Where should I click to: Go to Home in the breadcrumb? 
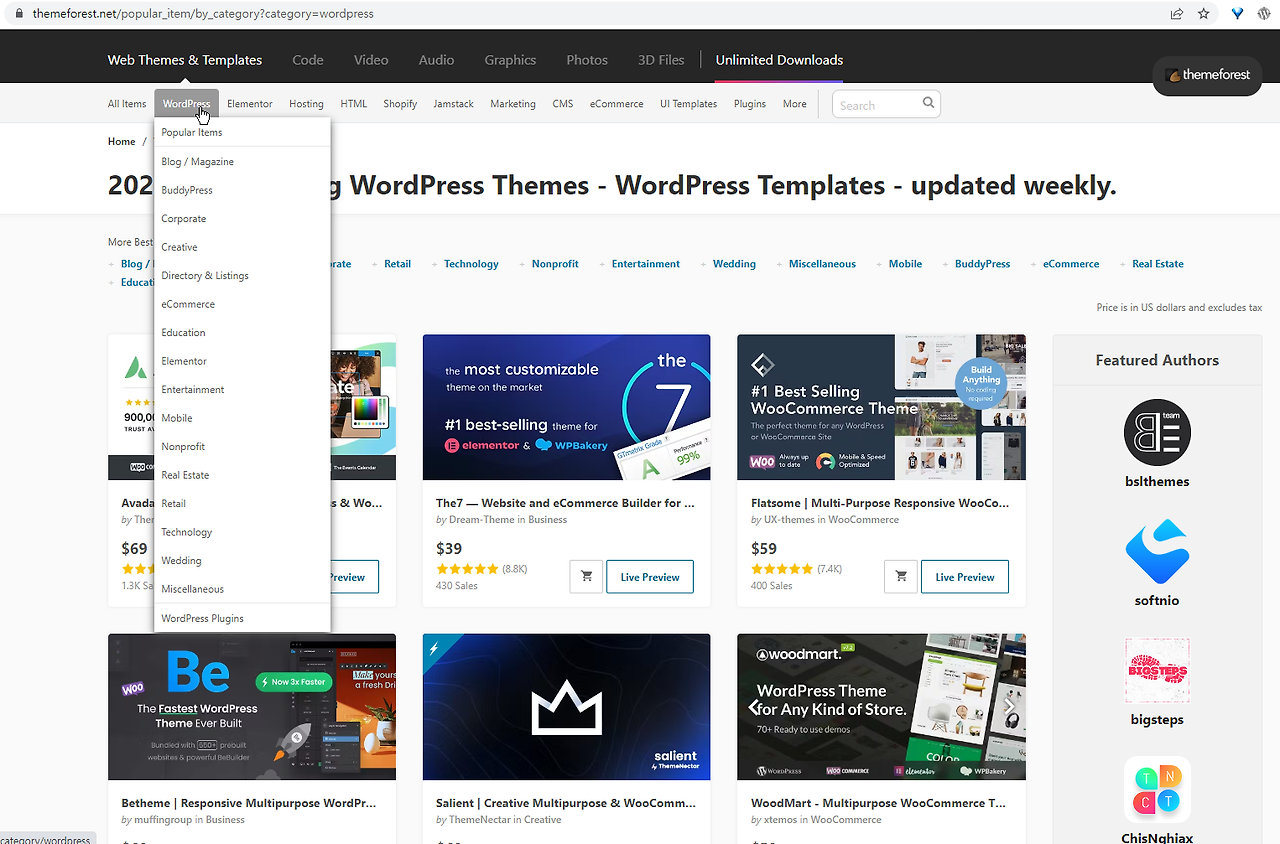coord(122,141)
